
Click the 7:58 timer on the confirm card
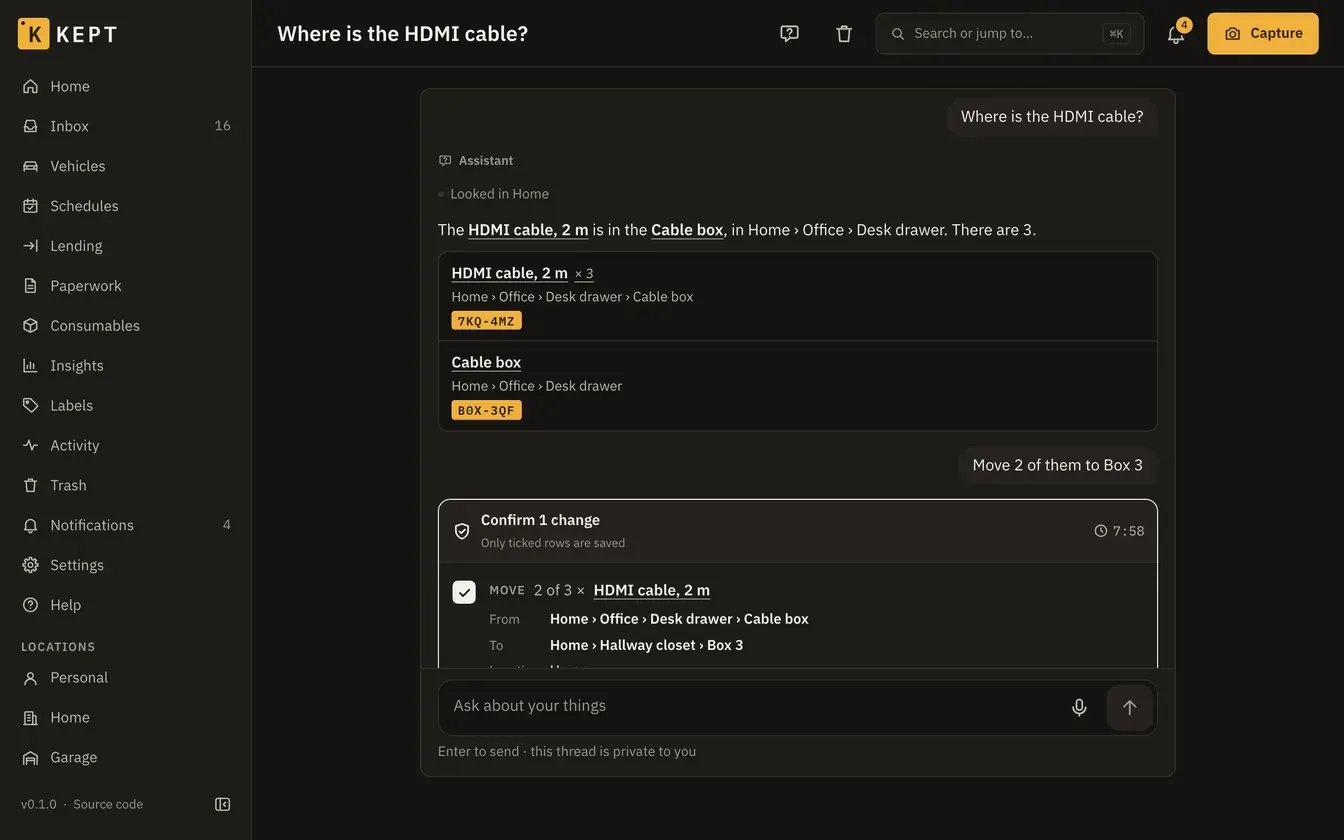pyautogui.click(x=1120, y=531)
